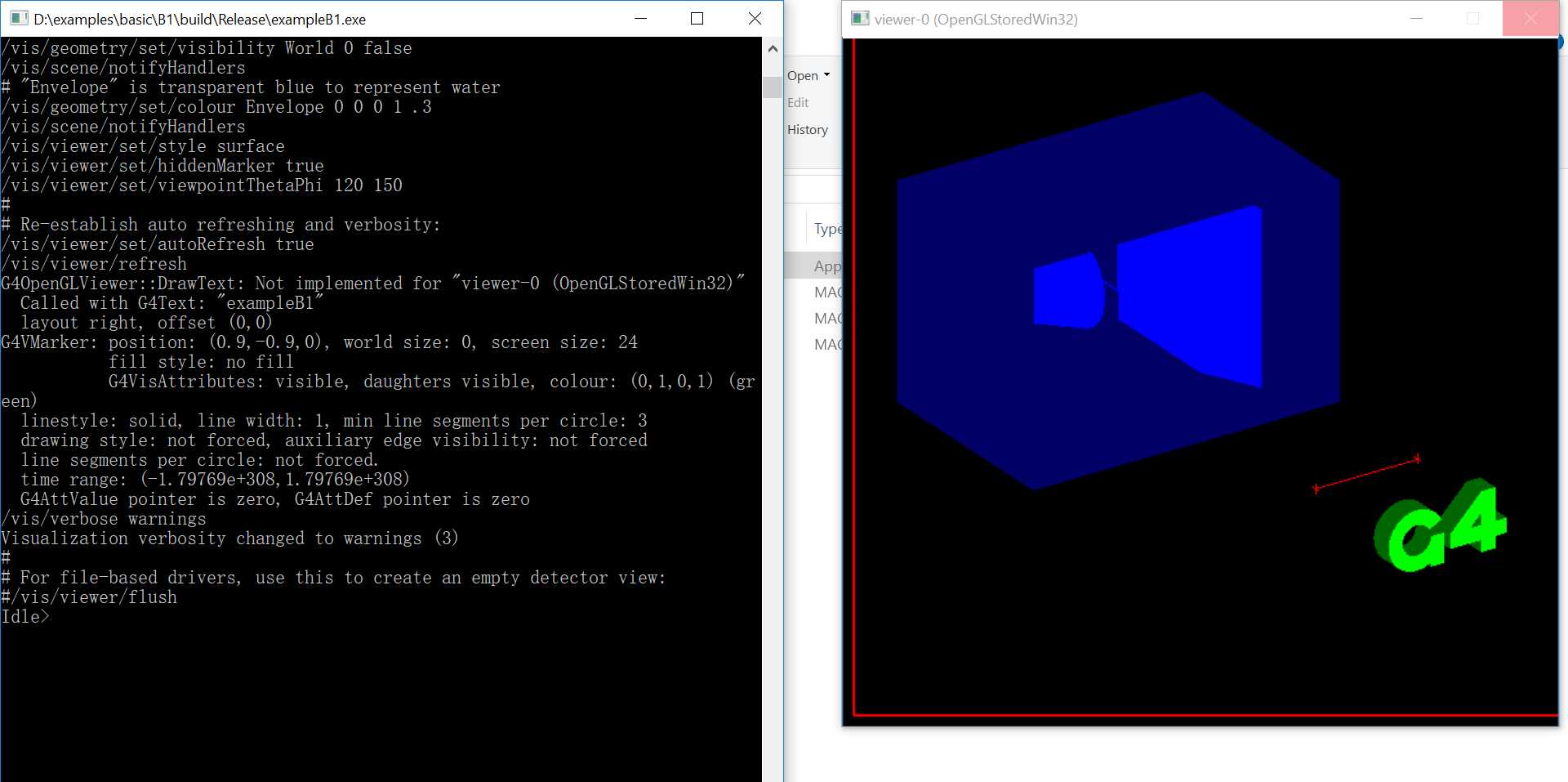This screenshot has height=782, width=1568.
Task: Click the '/vis/verbose warnings' console line
Action: [x=104, y=519]
